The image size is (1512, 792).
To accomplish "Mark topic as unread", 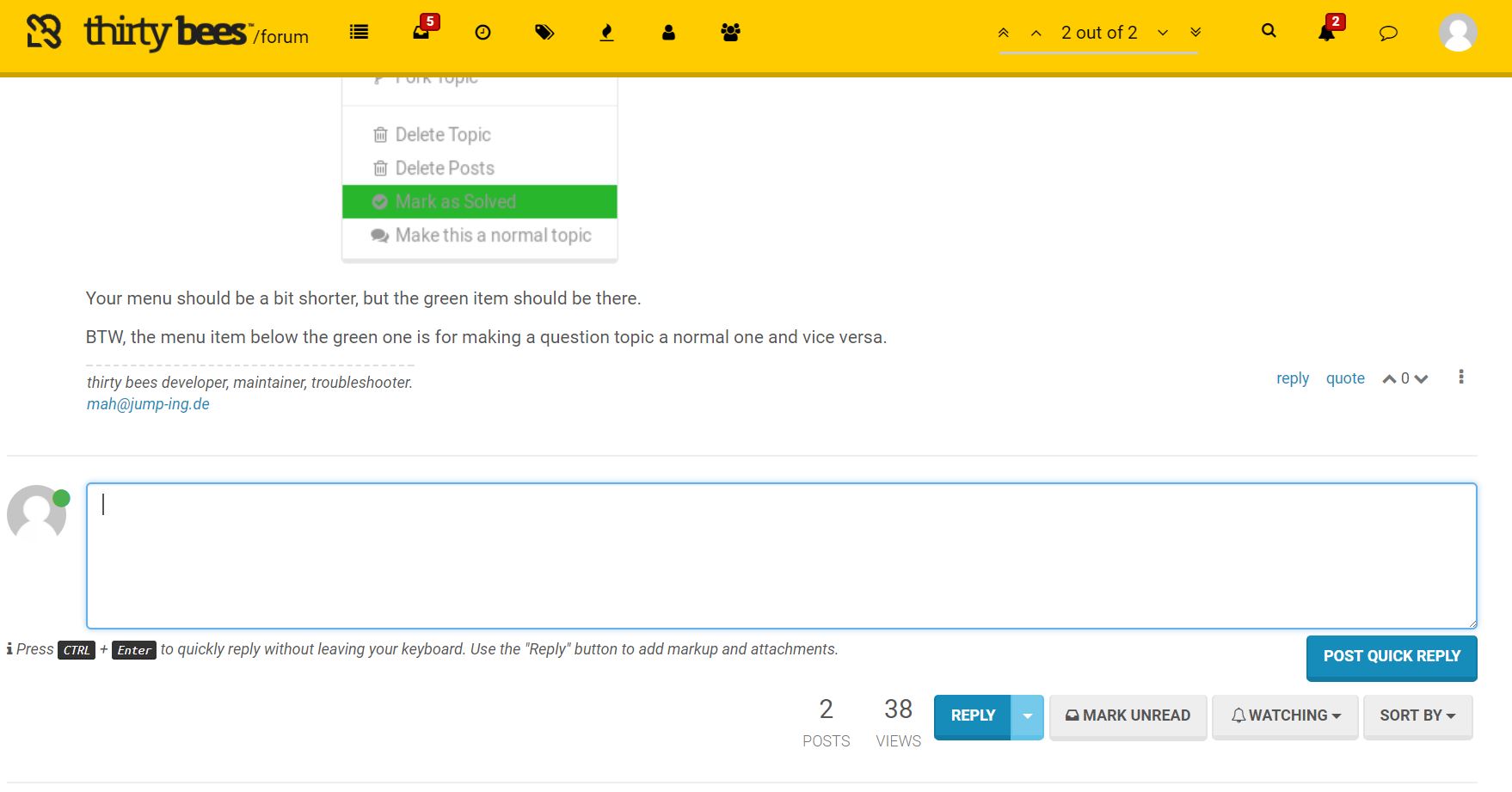I will point(1128,715).
